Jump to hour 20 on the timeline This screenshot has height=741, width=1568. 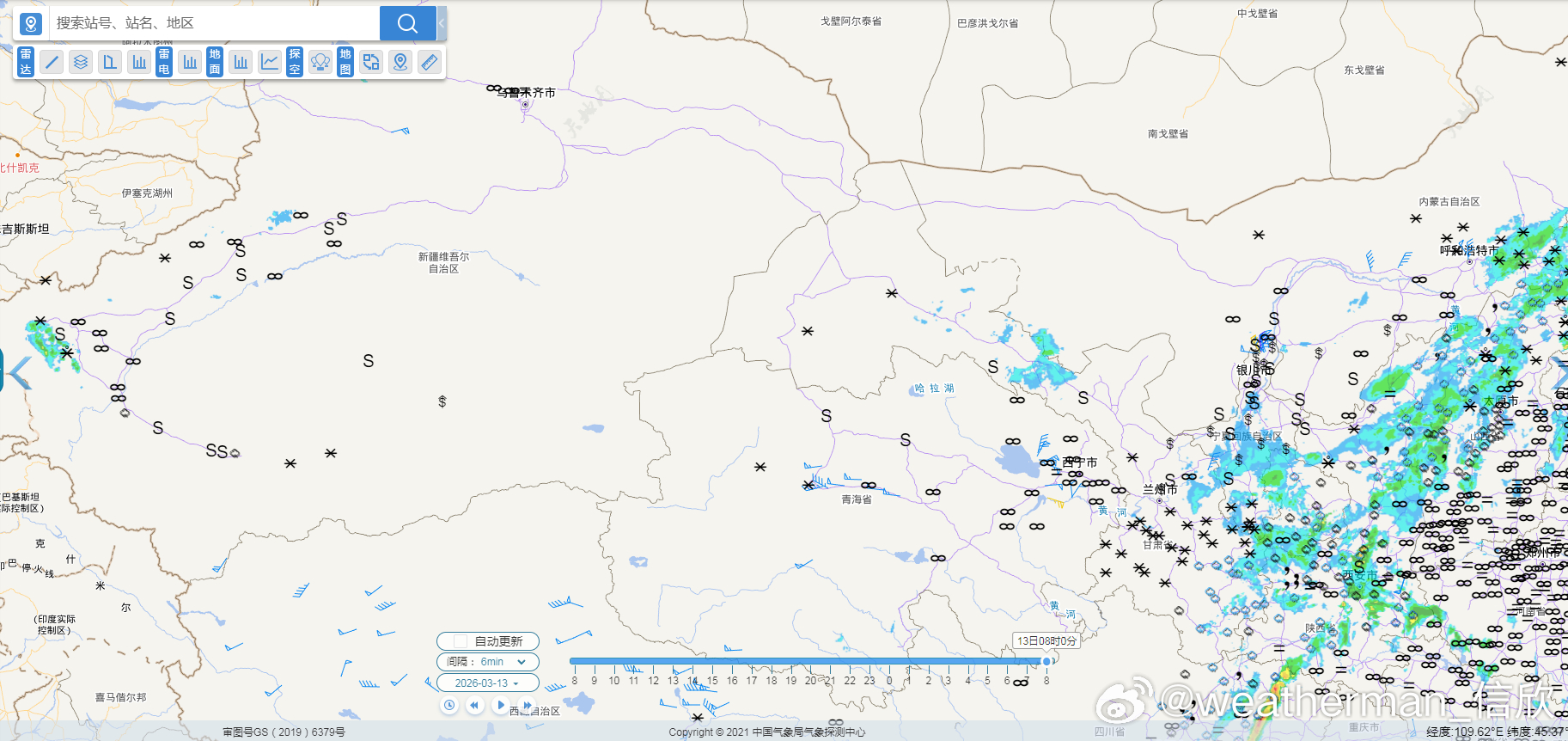(x=810, y=680)
